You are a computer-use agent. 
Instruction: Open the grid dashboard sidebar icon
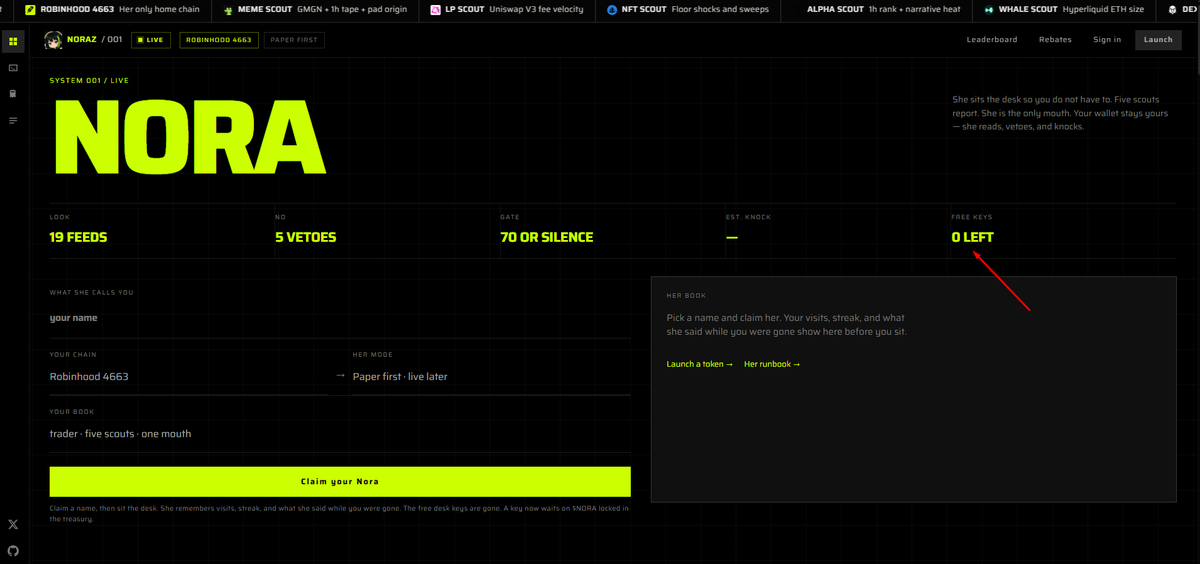point(13,42)
